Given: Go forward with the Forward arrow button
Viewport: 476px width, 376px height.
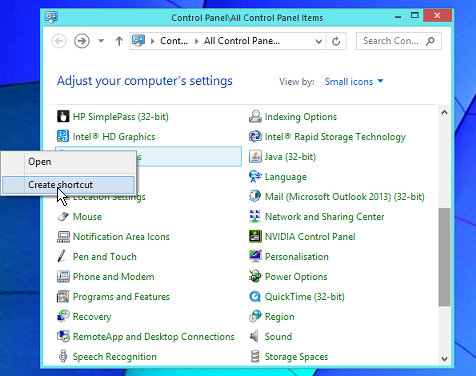Looking at the screenshot, I should pos(82,41).
